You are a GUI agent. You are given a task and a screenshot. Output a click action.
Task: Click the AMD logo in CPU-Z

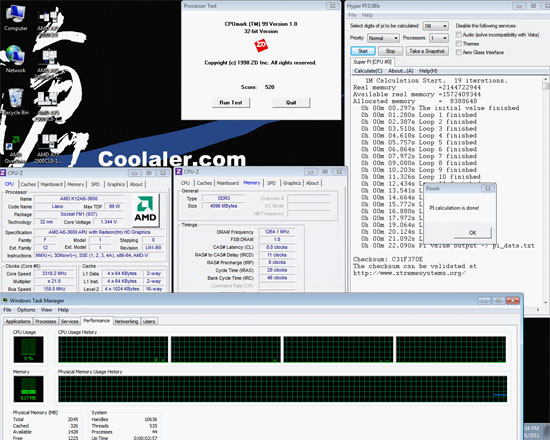145,210
